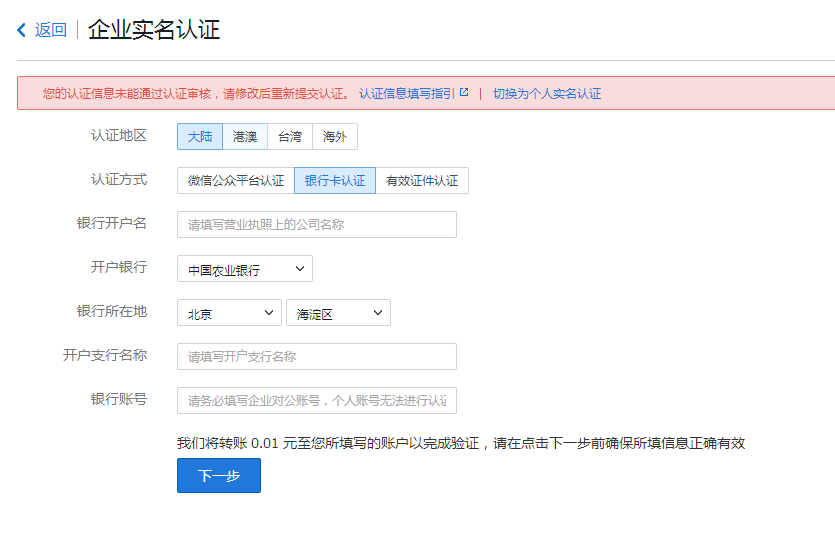The image size is (835, 550).
Task: Focus the 银行账号 input field
Action: coord(316,401)
